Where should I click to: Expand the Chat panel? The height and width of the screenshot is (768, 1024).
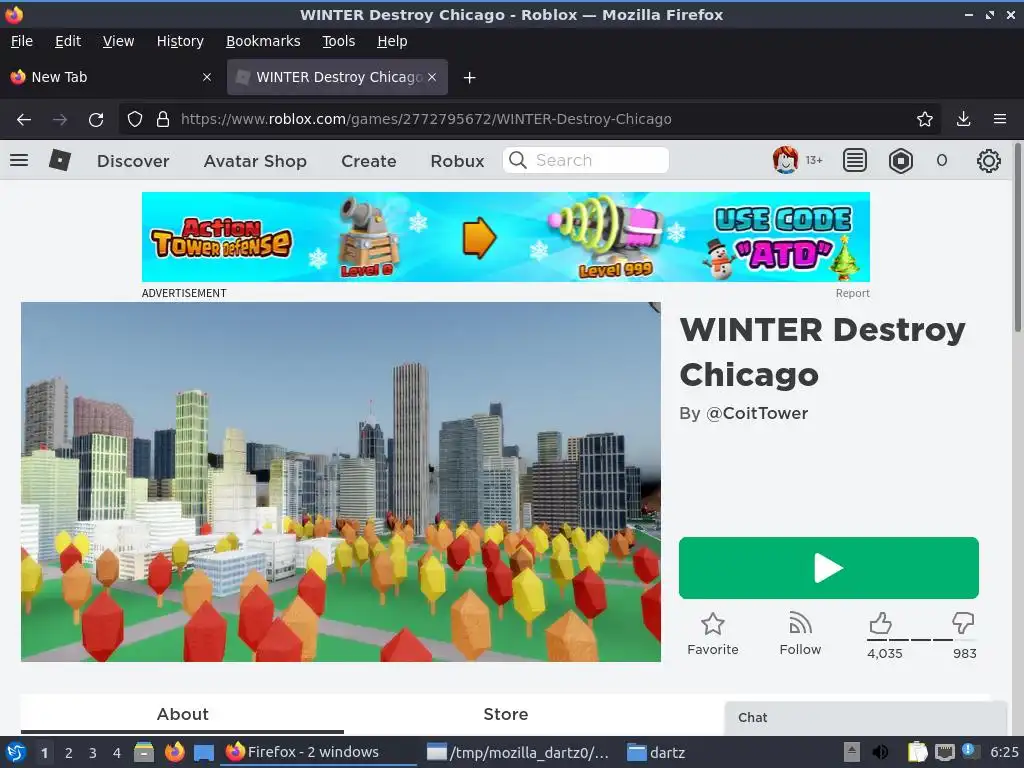pos(865,718)
